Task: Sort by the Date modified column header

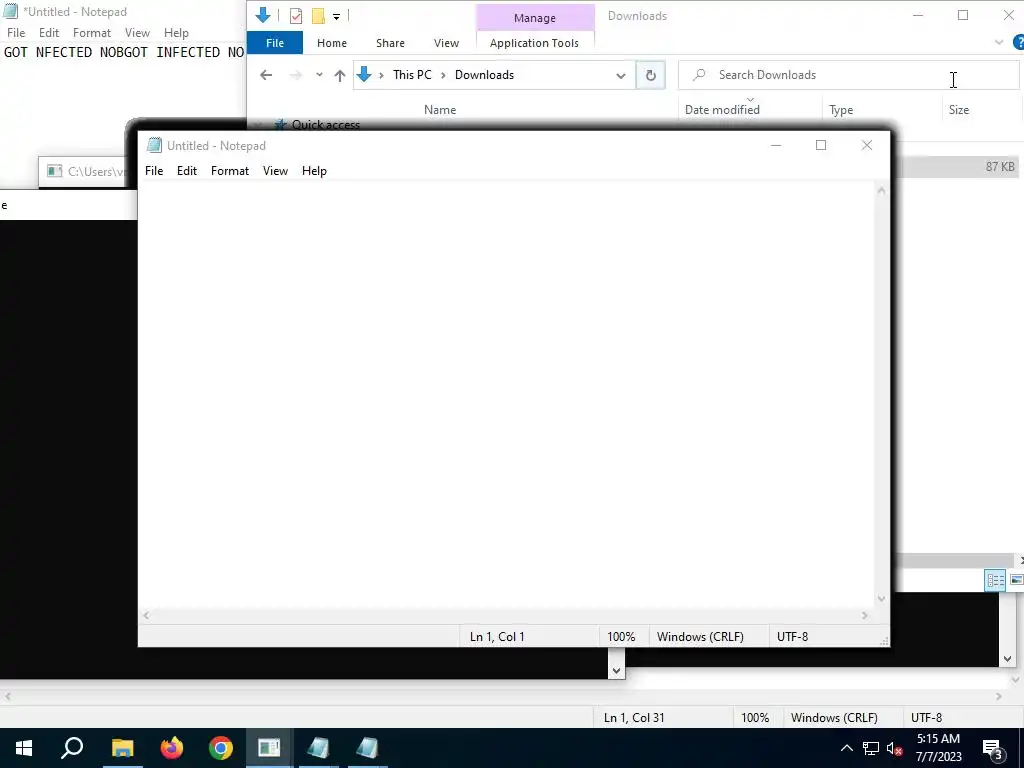Action: pyautogui.click(x=722, y=110)
